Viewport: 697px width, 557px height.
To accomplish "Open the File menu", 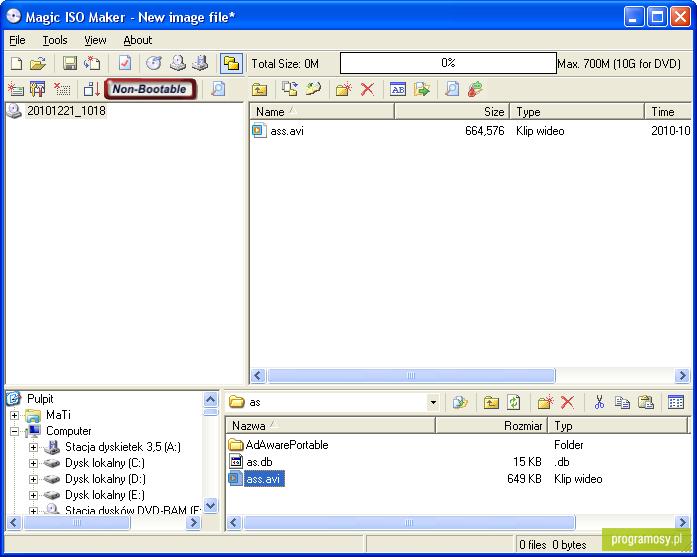I will point(17,40).
